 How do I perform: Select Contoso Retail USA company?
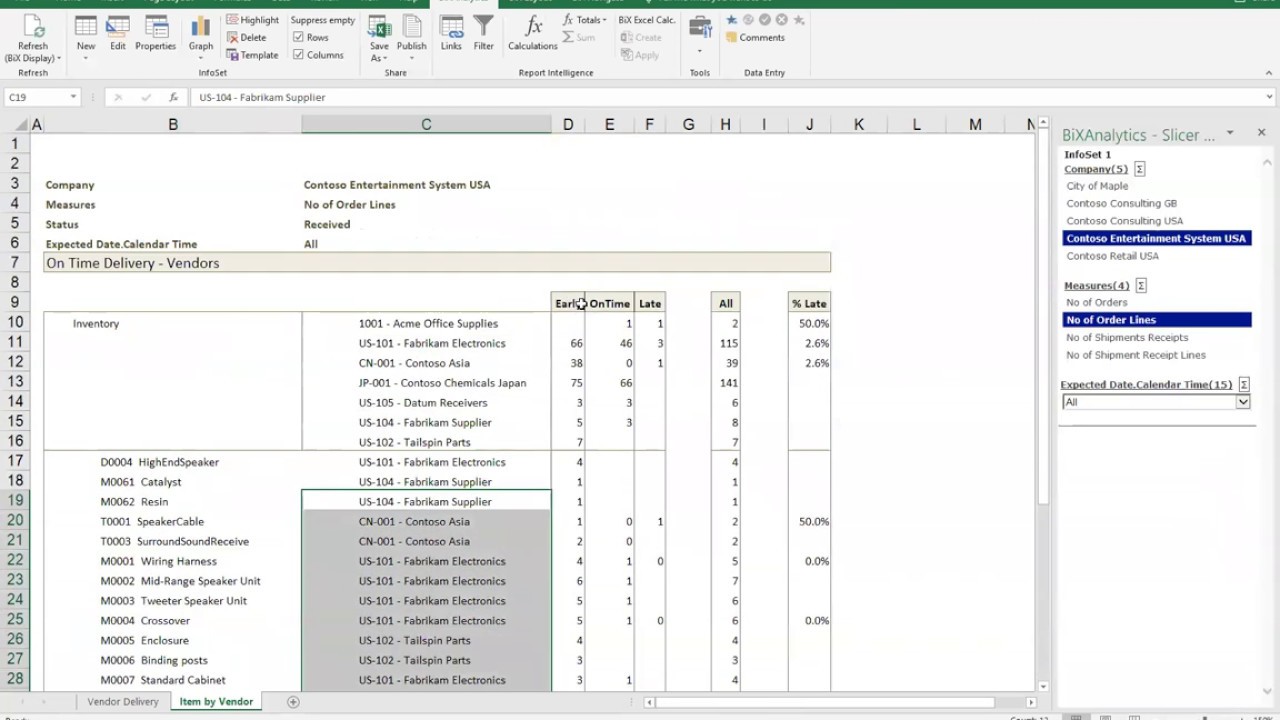click(x=1113, y=256)
